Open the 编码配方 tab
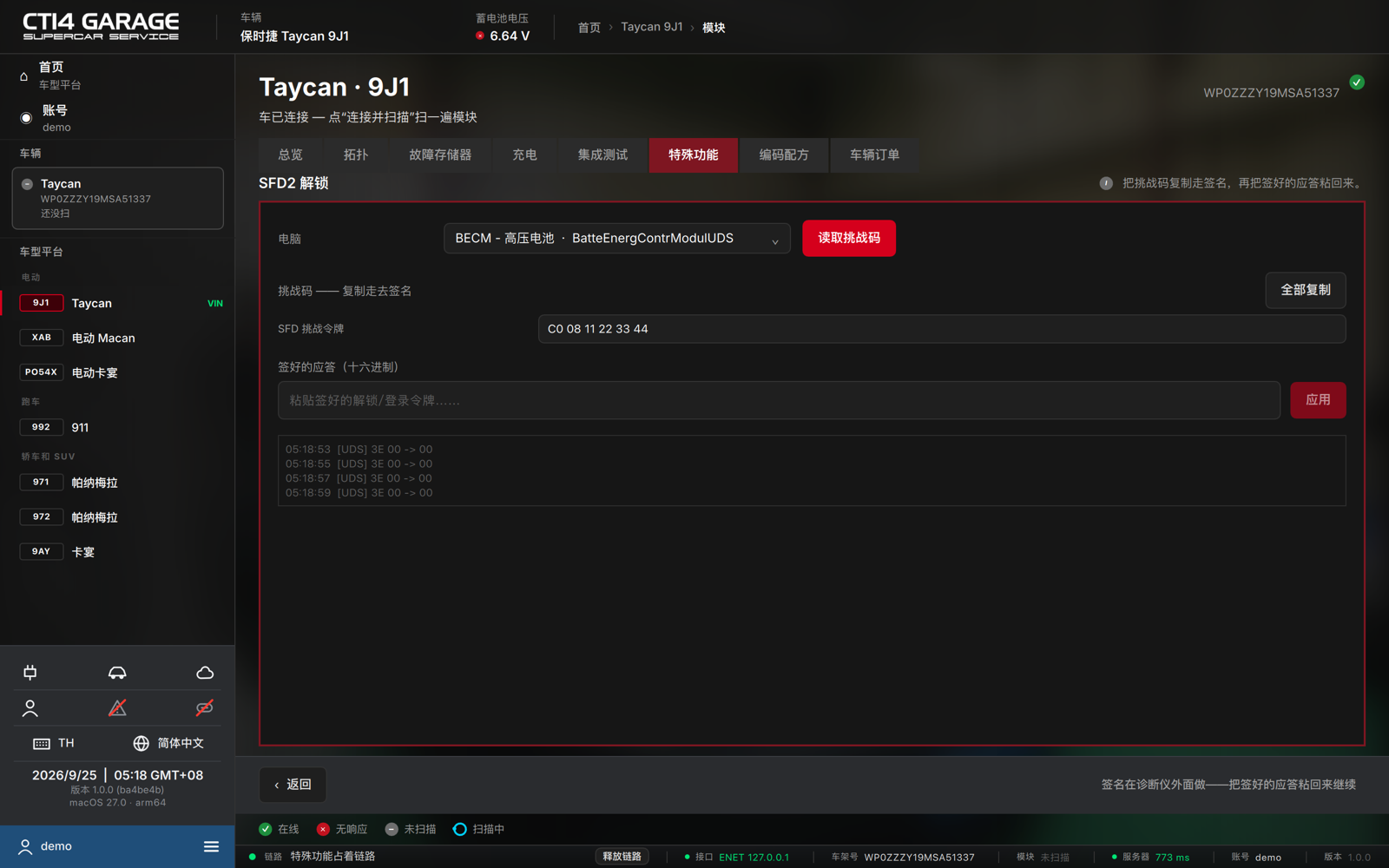This screenshot has width=1389, height=868. coord(784,155)
